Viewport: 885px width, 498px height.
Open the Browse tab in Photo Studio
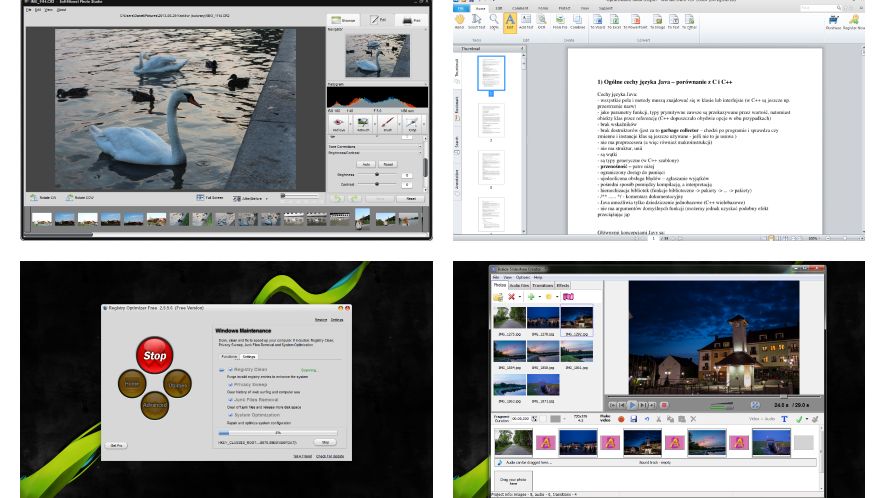click(341, 19)
